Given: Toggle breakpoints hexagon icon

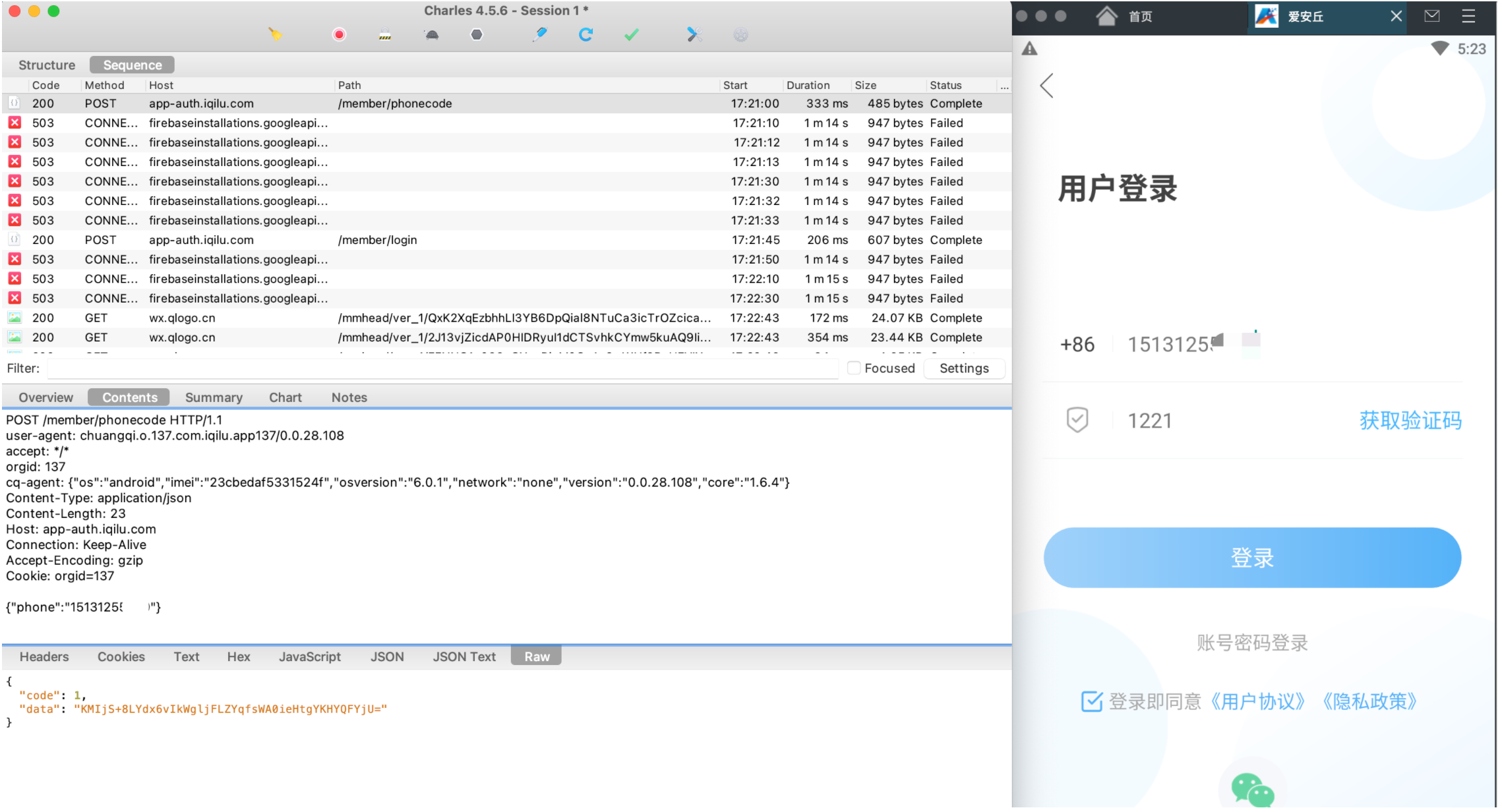Looking at the screenshot, I should tap(477, 34).
